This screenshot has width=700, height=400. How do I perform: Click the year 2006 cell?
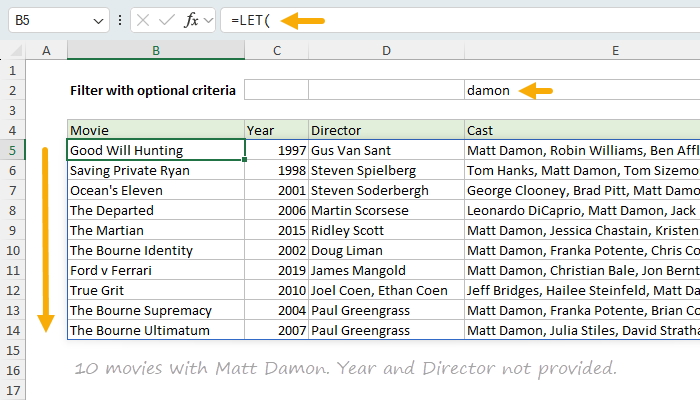276,211
